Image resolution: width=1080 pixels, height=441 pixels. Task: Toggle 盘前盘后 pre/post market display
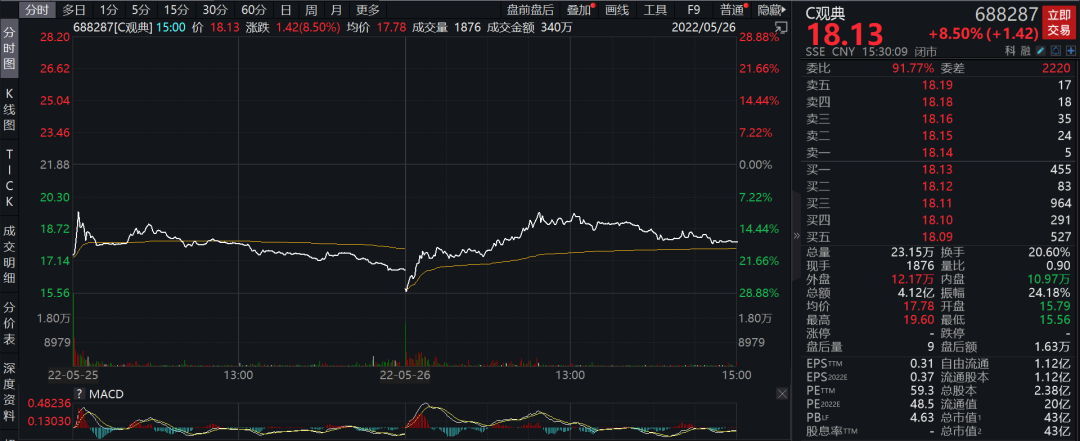(530, 9)
